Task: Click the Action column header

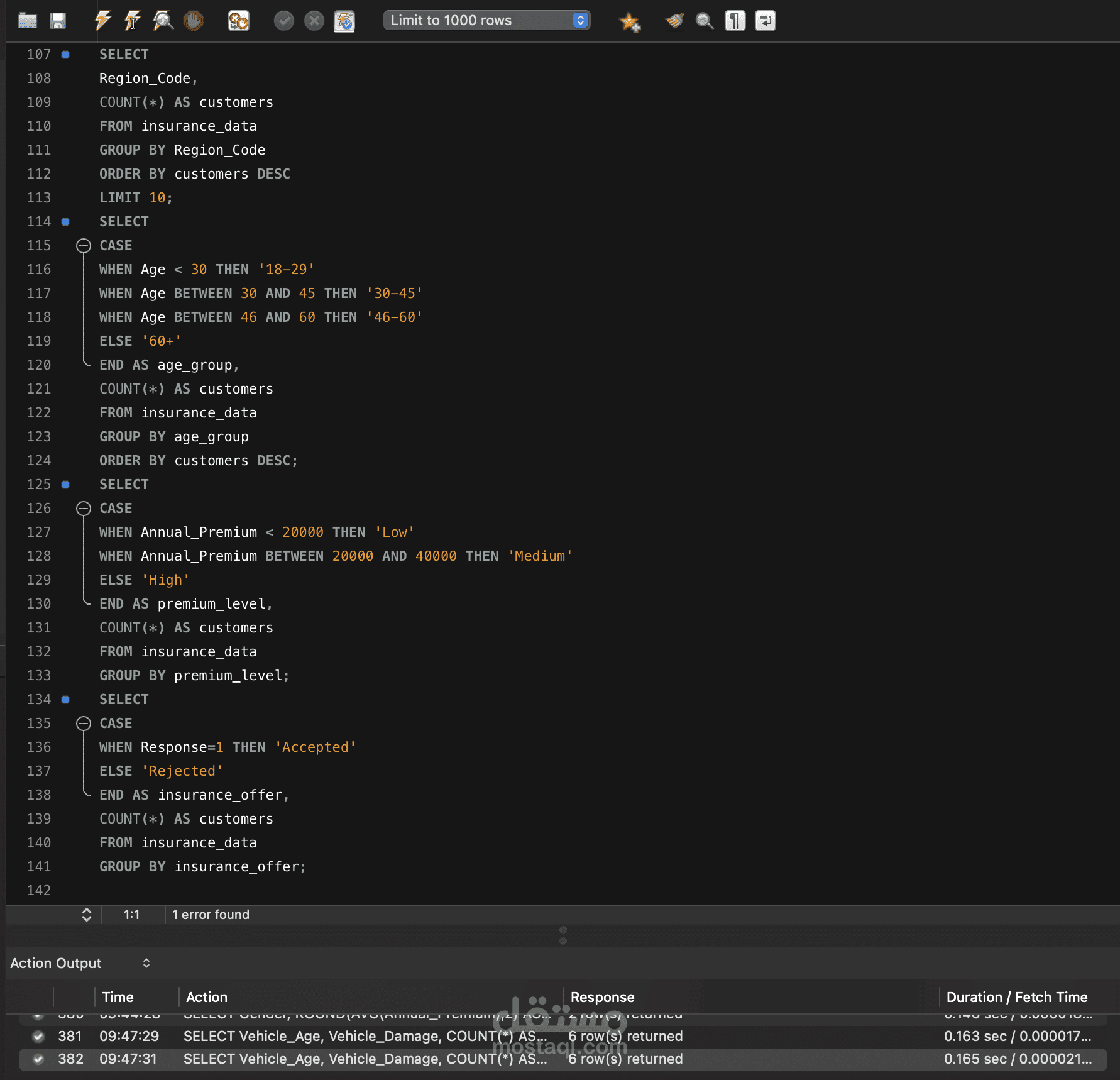Action: pos(207,997)
